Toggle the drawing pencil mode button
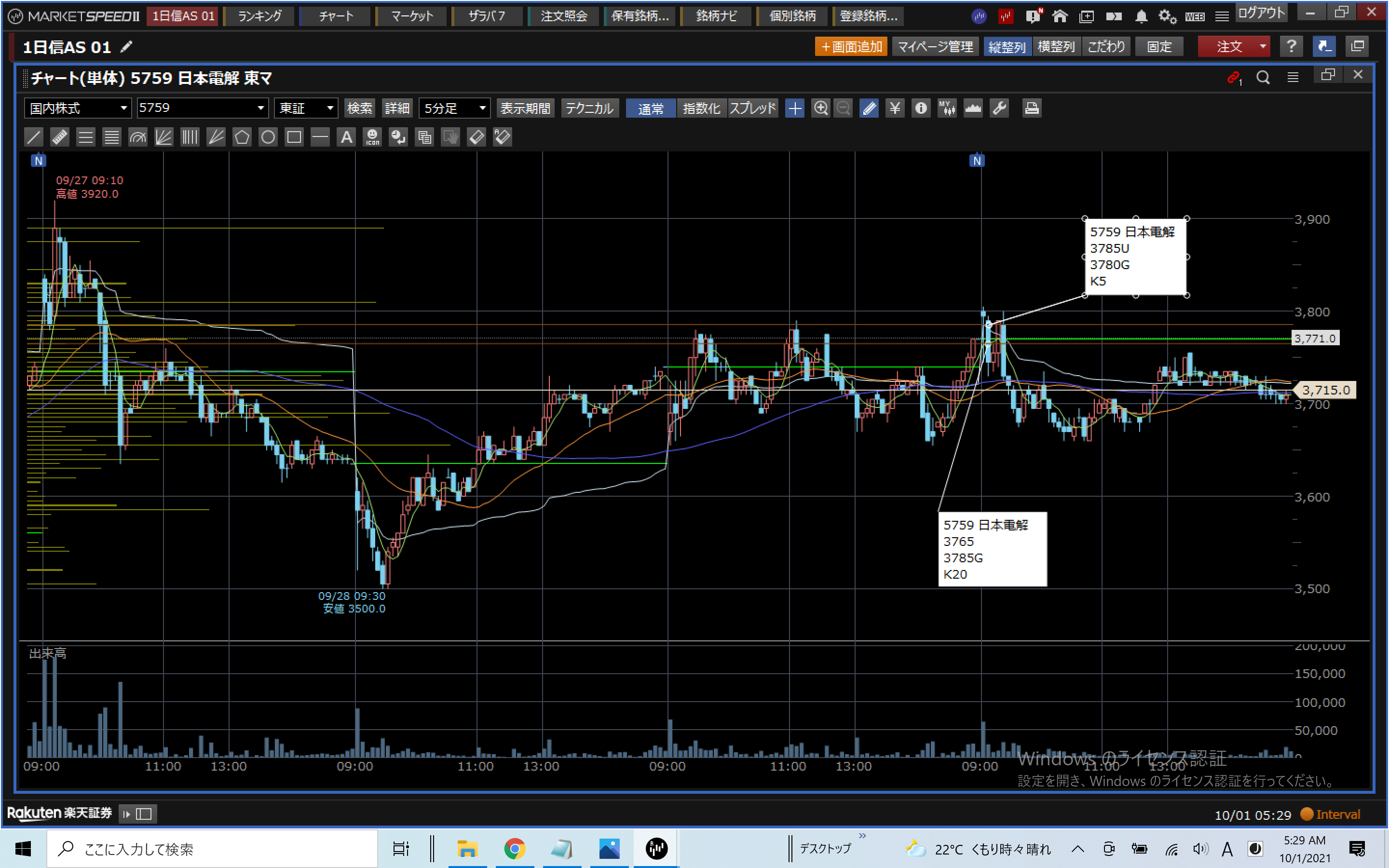This screenshot has height=868, width=1389. coord(869,108)
